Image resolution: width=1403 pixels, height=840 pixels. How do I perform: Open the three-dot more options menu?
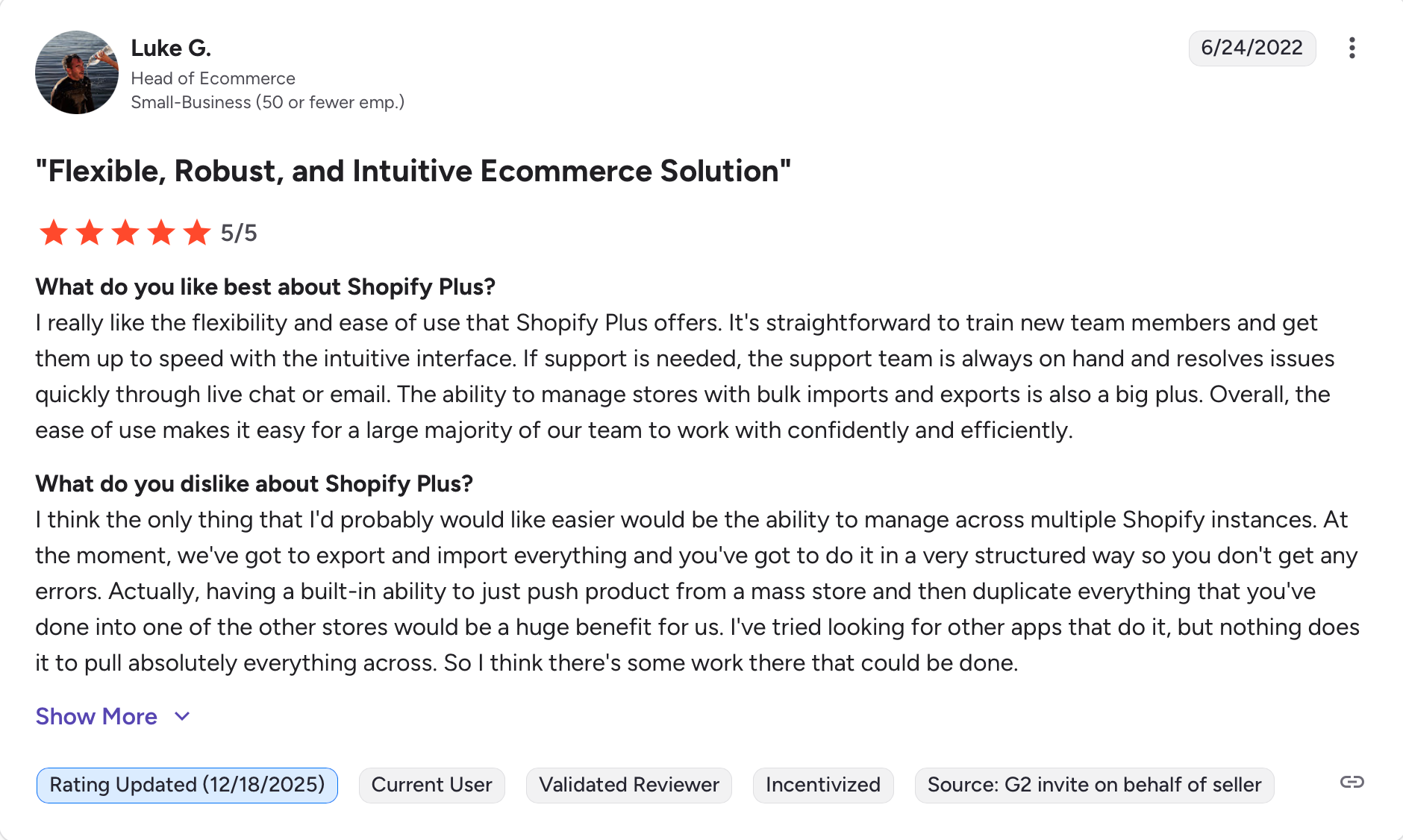coord(1352,48)
